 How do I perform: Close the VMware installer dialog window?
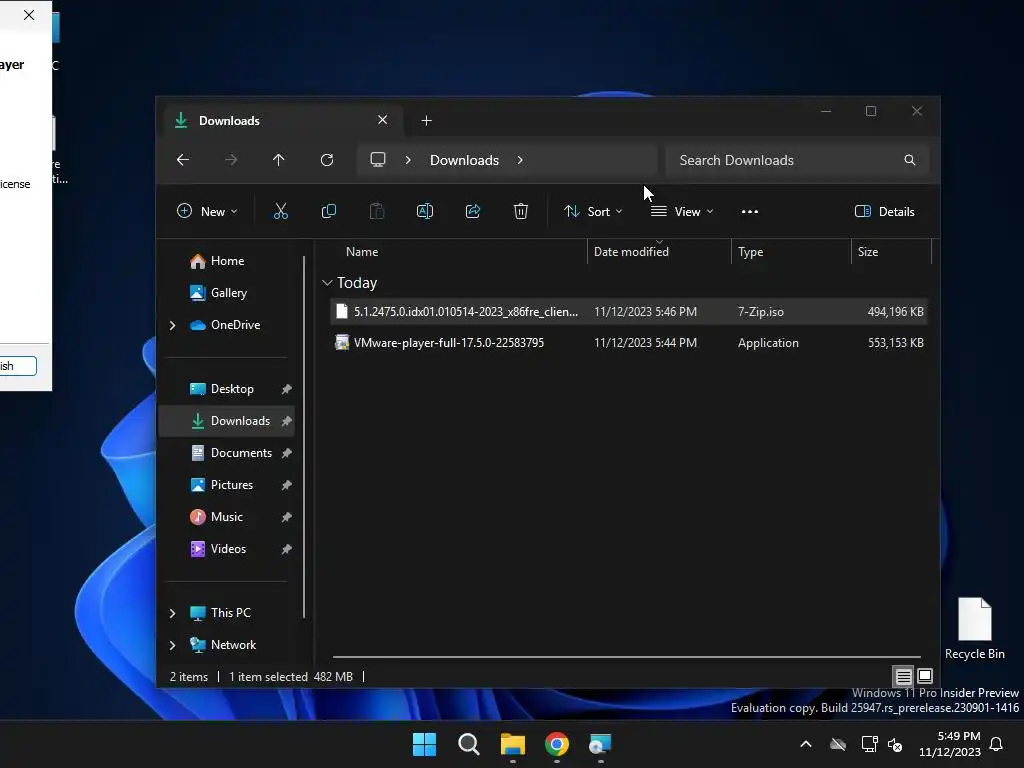tap(29, 14)
